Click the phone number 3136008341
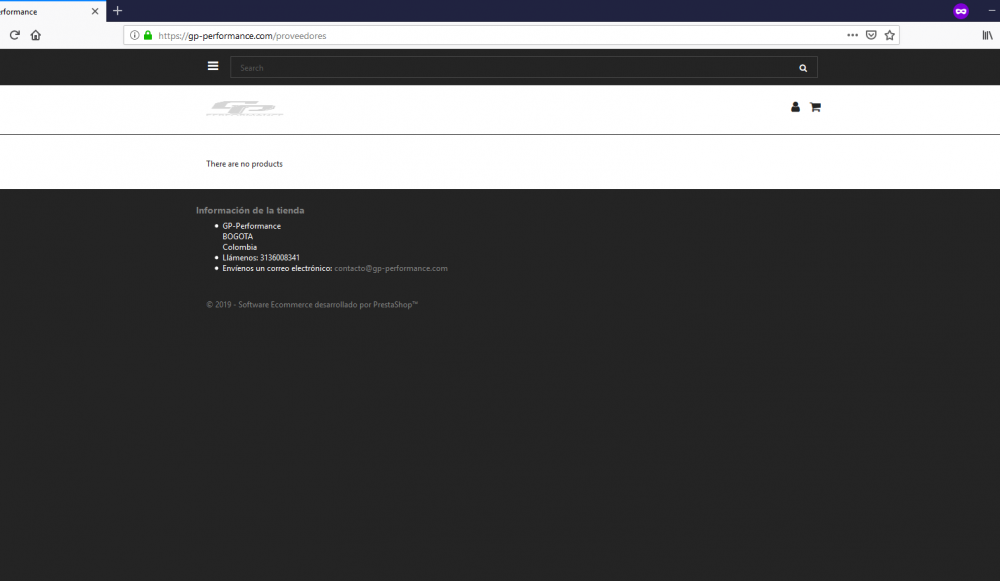This screenshot has width=1000, height=581. 280,258
